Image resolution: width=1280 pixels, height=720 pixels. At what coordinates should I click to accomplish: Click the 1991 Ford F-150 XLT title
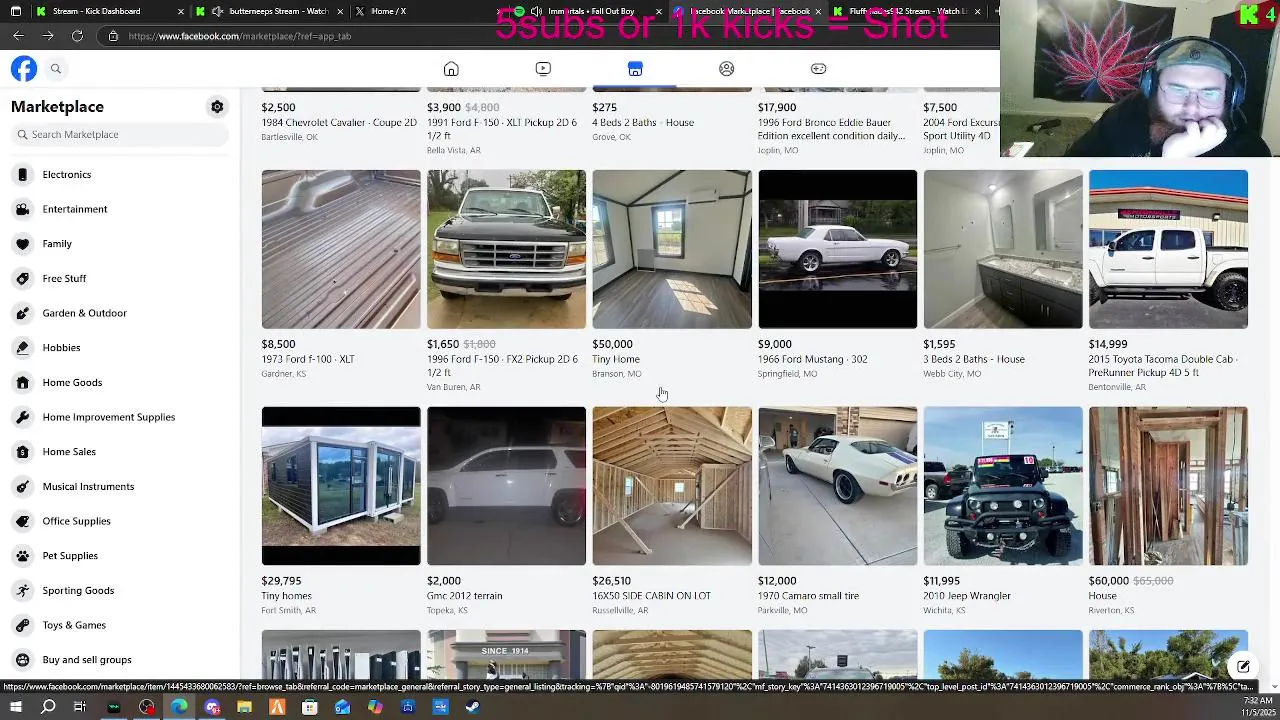(502, 129)
